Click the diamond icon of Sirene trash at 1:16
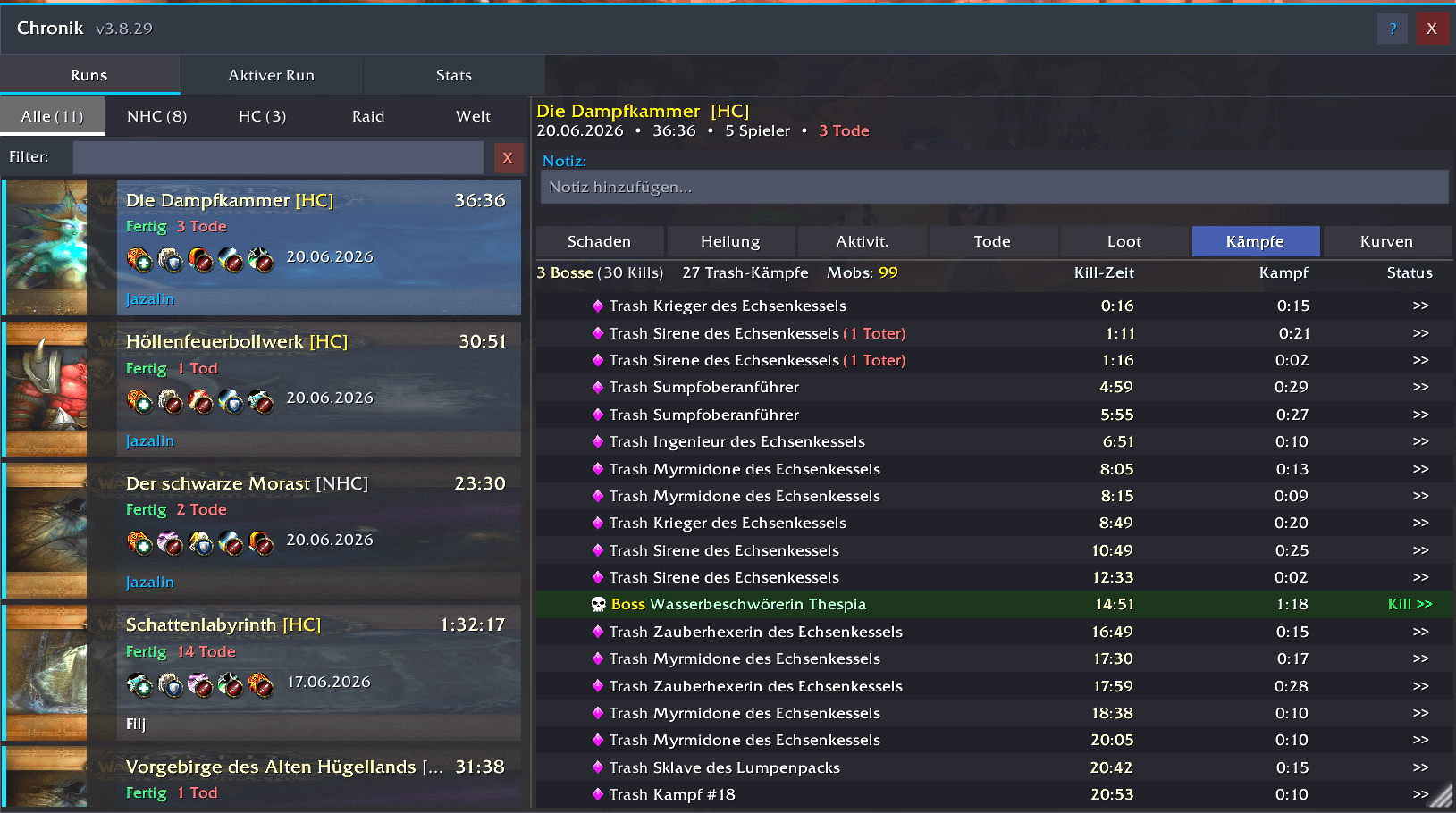 point(598,360)
